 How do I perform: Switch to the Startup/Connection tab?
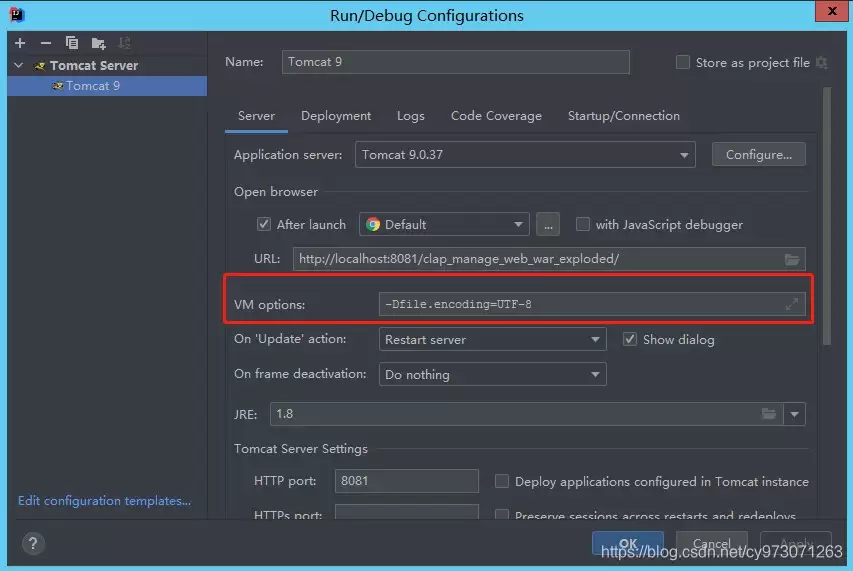tap(623, 116)
